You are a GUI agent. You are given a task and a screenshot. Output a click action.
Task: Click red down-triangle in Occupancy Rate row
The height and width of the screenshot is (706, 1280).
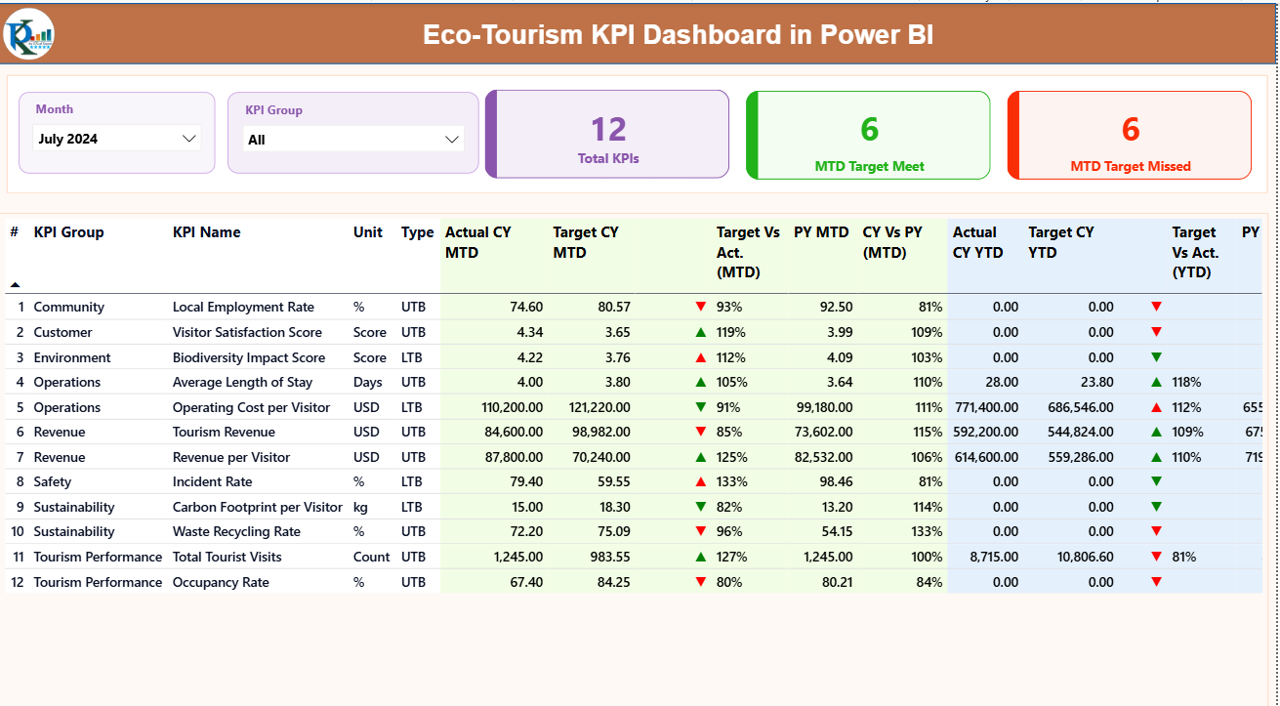click(700, 581)
